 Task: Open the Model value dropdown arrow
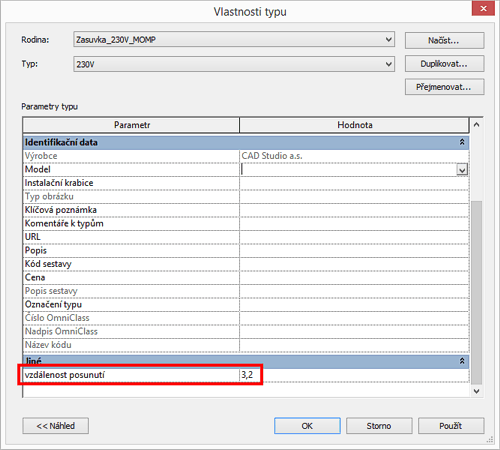pos(462,170)
